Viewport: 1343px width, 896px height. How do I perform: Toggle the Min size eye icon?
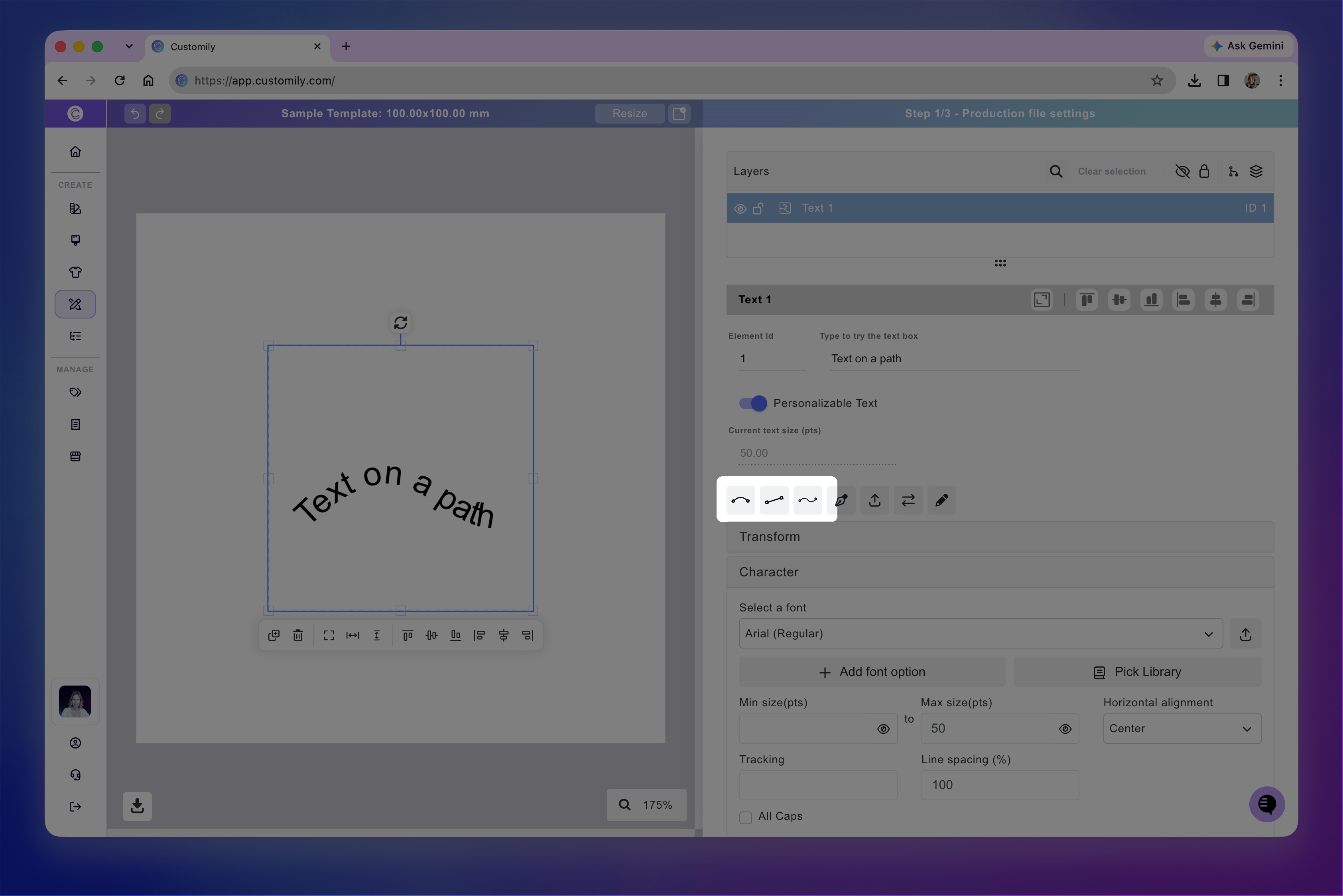(x=883, y=729)
